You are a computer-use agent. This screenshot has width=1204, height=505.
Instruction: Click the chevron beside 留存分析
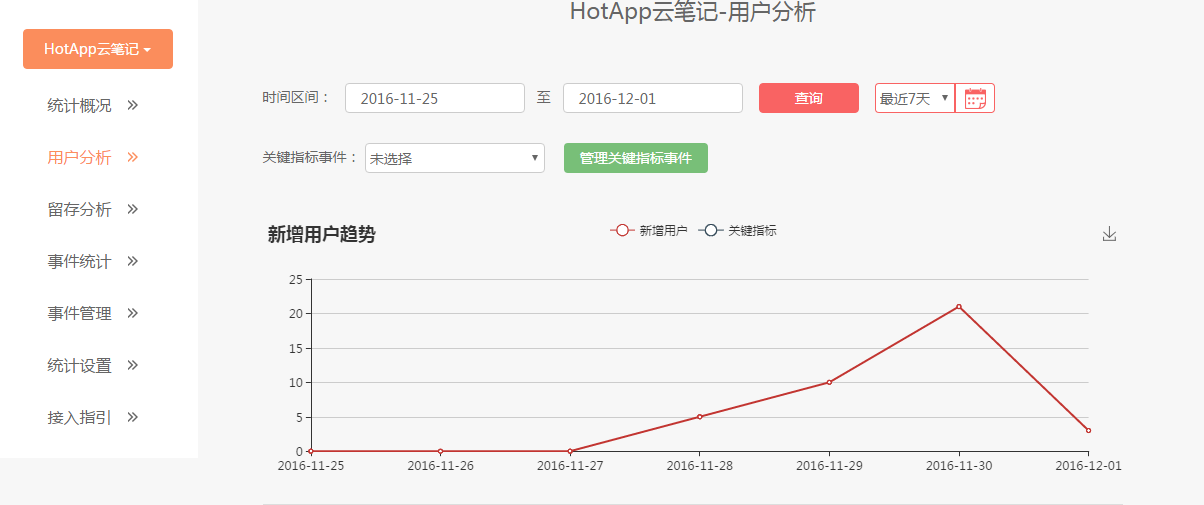tap(132, 209)
